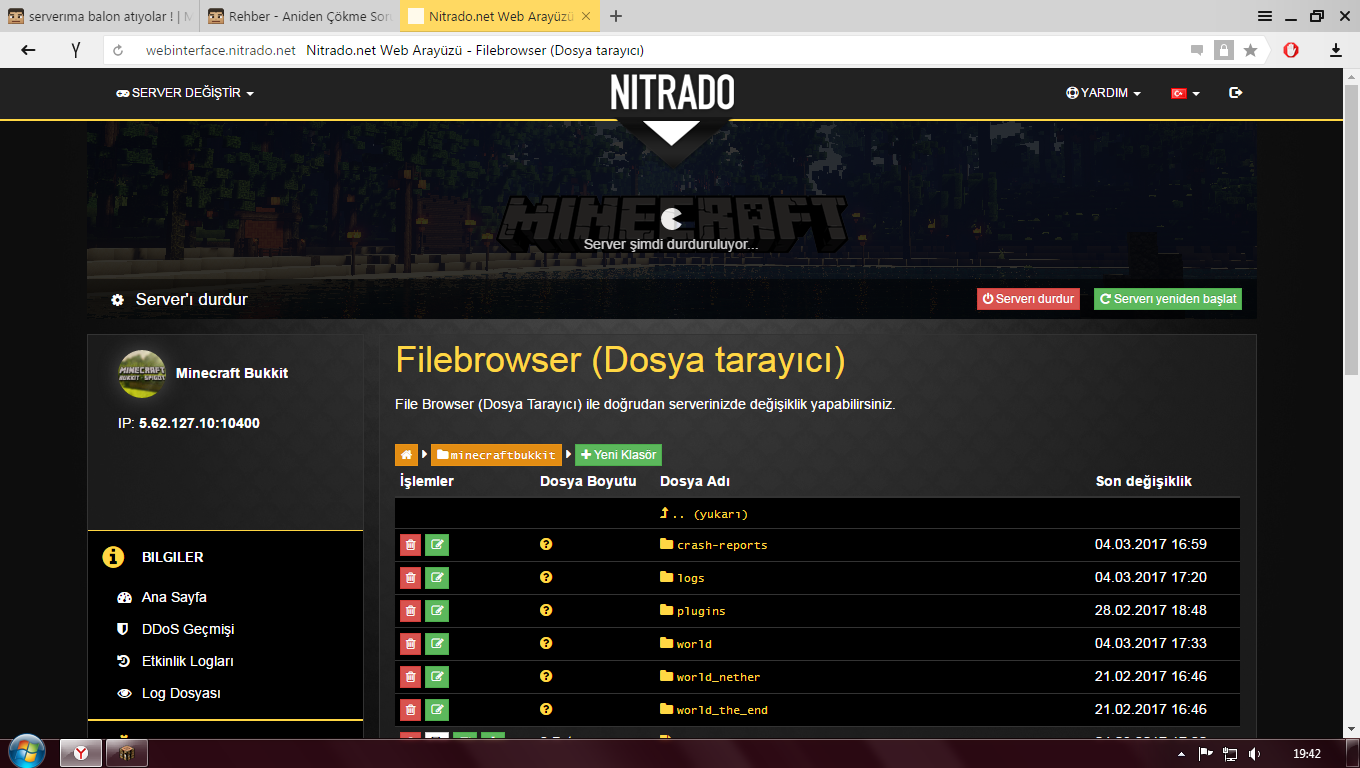Open the browser downloads arrow icon
Viewport: 1360px width, 768px height.
(1335, 50)
